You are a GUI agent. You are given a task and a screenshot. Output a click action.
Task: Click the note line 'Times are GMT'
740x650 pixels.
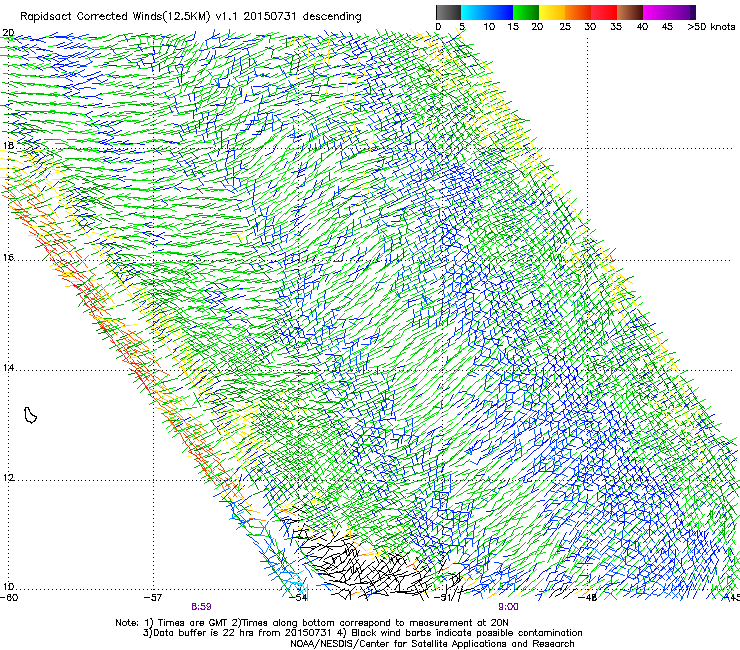point(193,623)
